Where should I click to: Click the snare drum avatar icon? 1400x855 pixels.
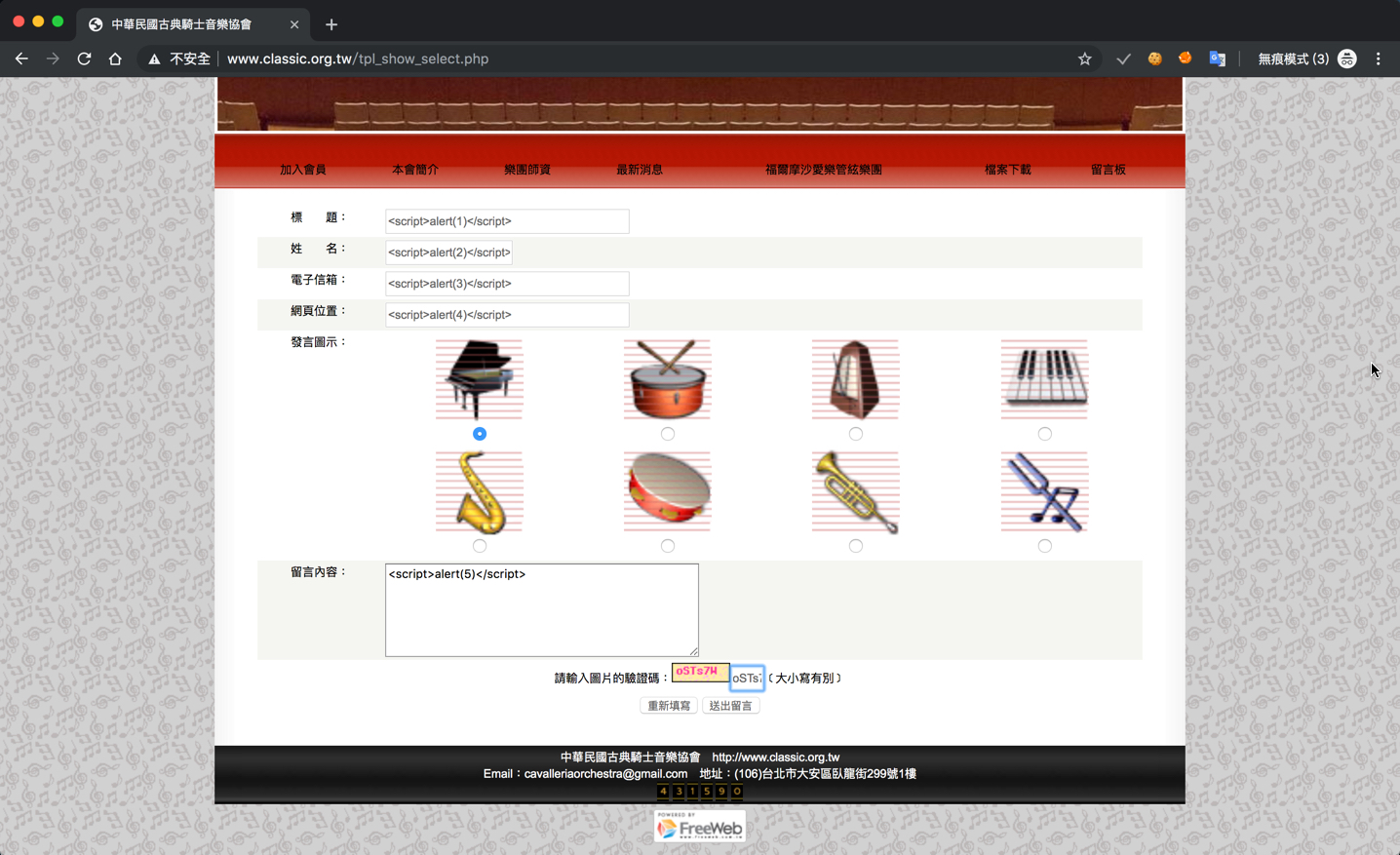668,380
